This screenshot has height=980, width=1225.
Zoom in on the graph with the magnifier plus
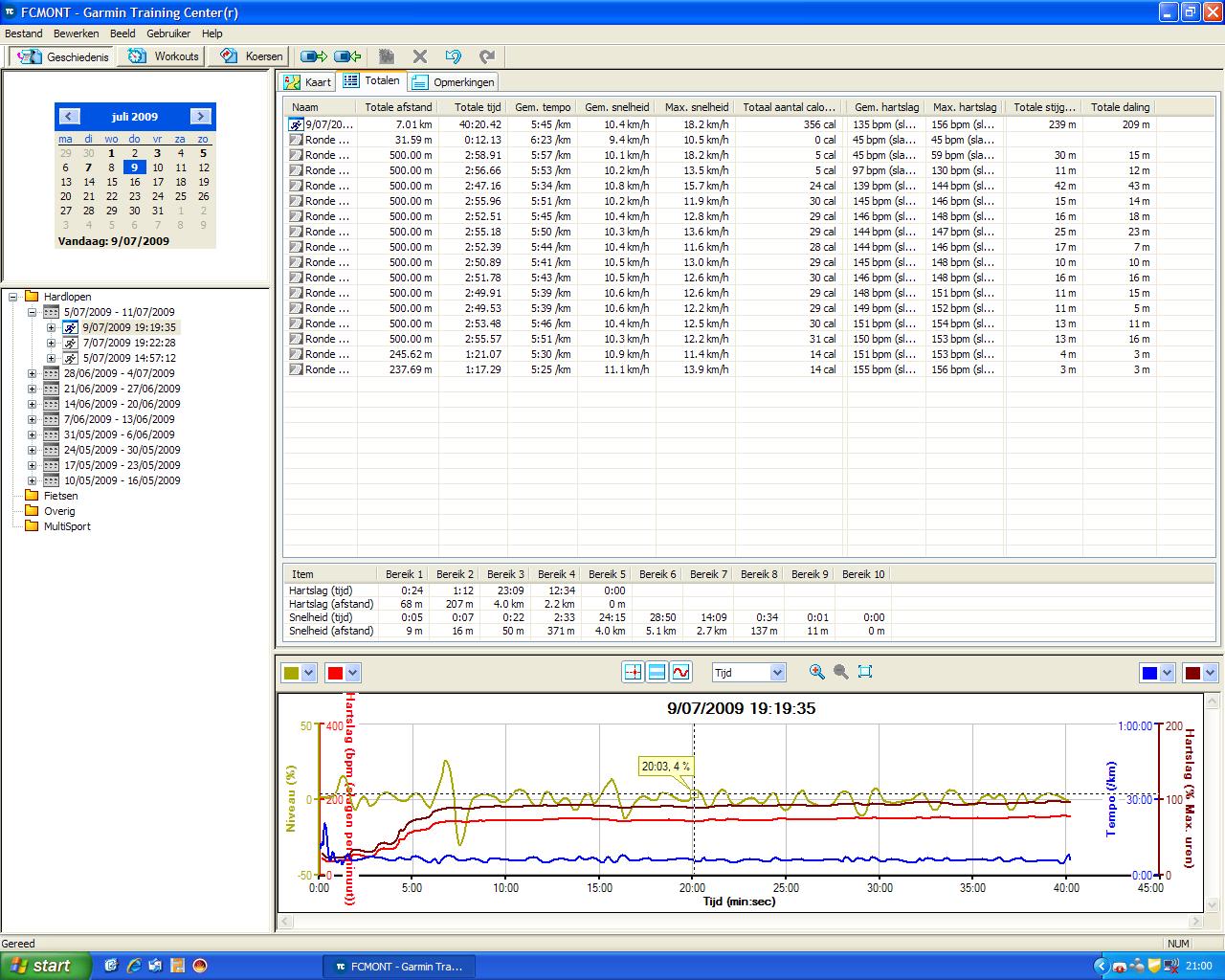[816, 672]
